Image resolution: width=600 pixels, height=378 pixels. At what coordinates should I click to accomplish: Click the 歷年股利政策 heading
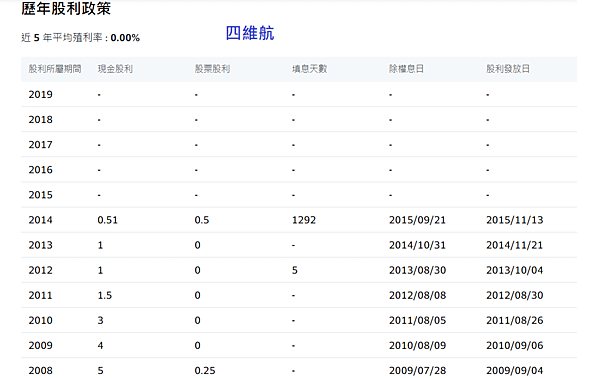[66, 8]
